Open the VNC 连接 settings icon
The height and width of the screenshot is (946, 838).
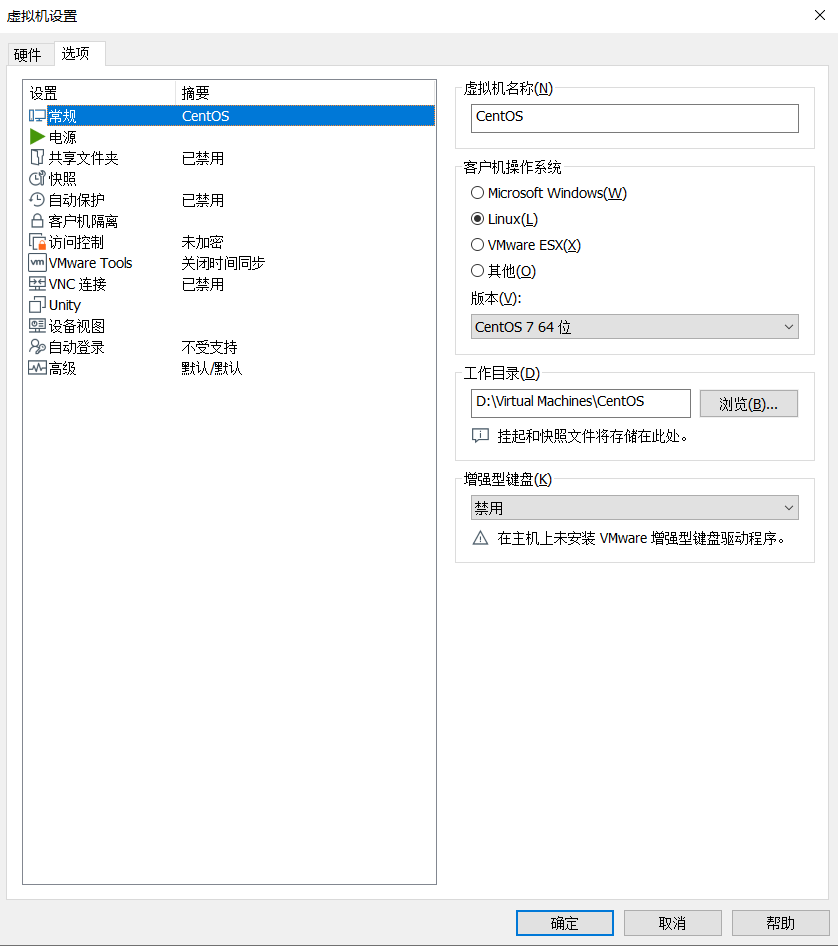pyautogui.click(x=38, y=284)
